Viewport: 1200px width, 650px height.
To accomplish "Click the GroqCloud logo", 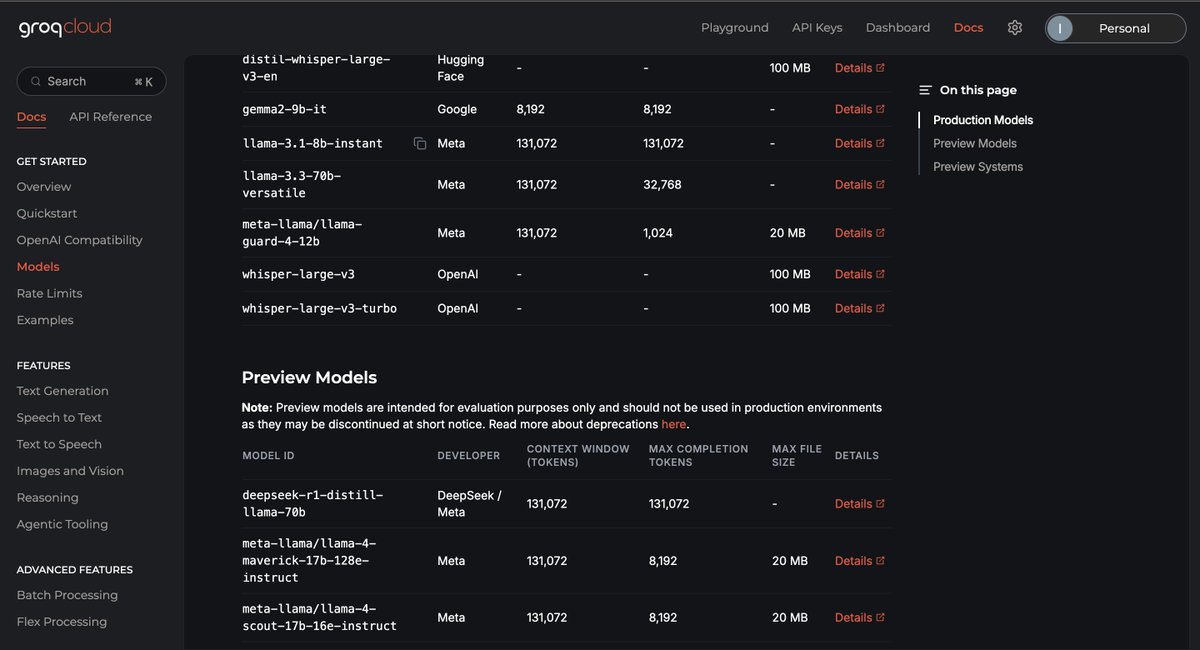I will click(65, 28).
